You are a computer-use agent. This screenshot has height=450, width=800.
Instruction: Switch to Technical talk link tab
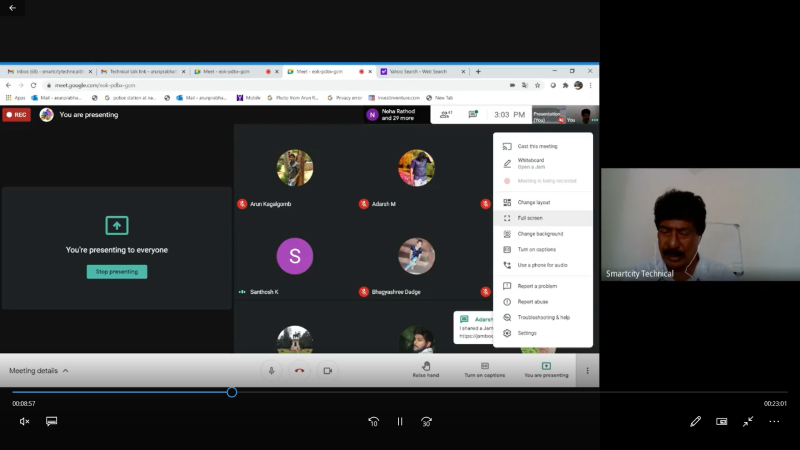click(142, 71)
